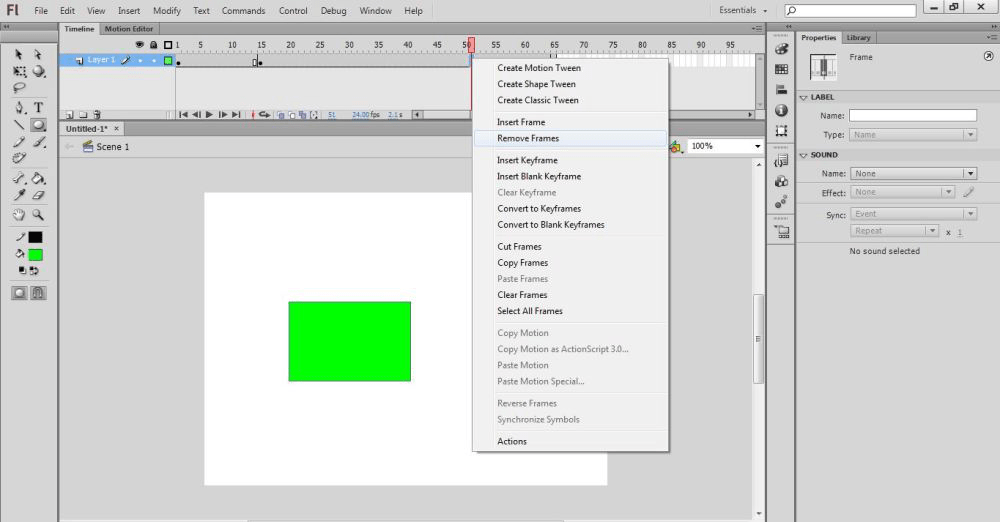Viewport: 1000px width, 522px height.
Task: Open the Repeat dropdown
Action: [x=894, y=231]
